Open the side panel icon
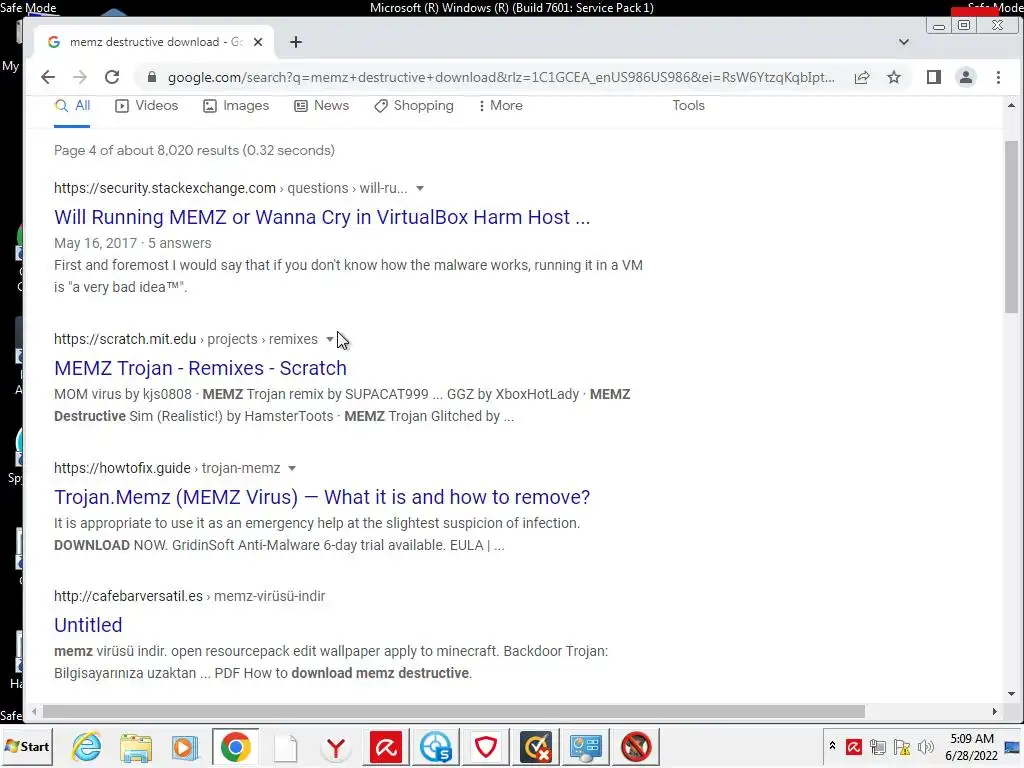This screenshot has width=1024, height=768. 934,77
